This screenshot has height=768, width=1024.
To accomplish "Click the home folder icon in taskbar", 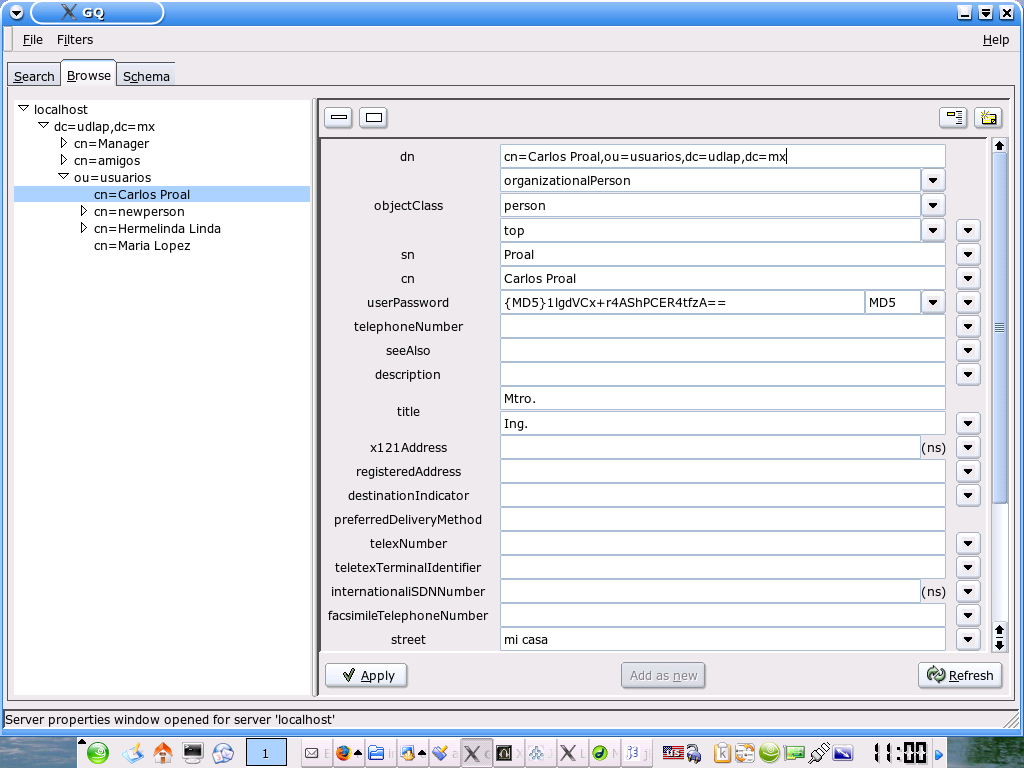I will (162, 753).
